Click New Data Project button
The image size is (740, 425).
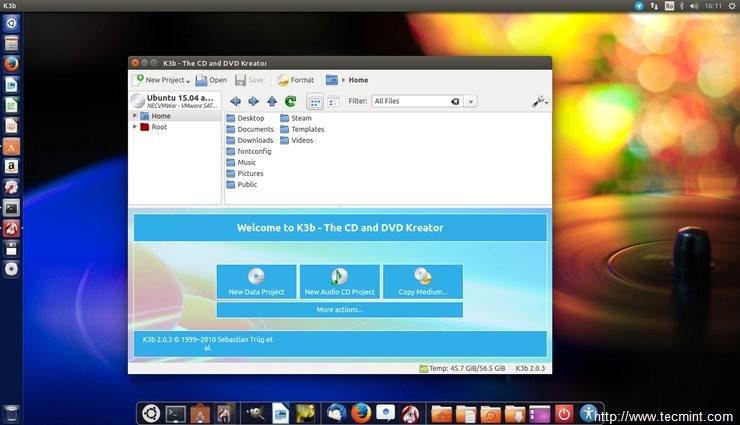[256, 281]
